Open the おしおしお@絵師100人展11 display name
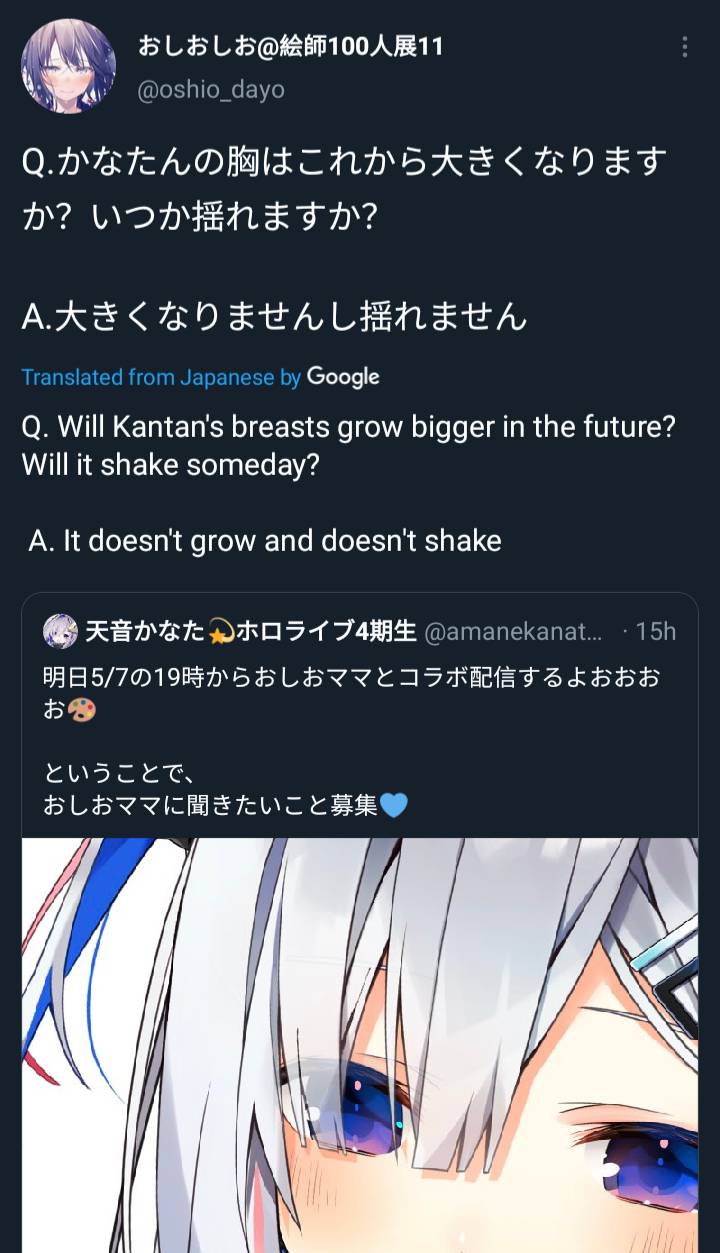The image size is (720, 1253). (291, 46)
